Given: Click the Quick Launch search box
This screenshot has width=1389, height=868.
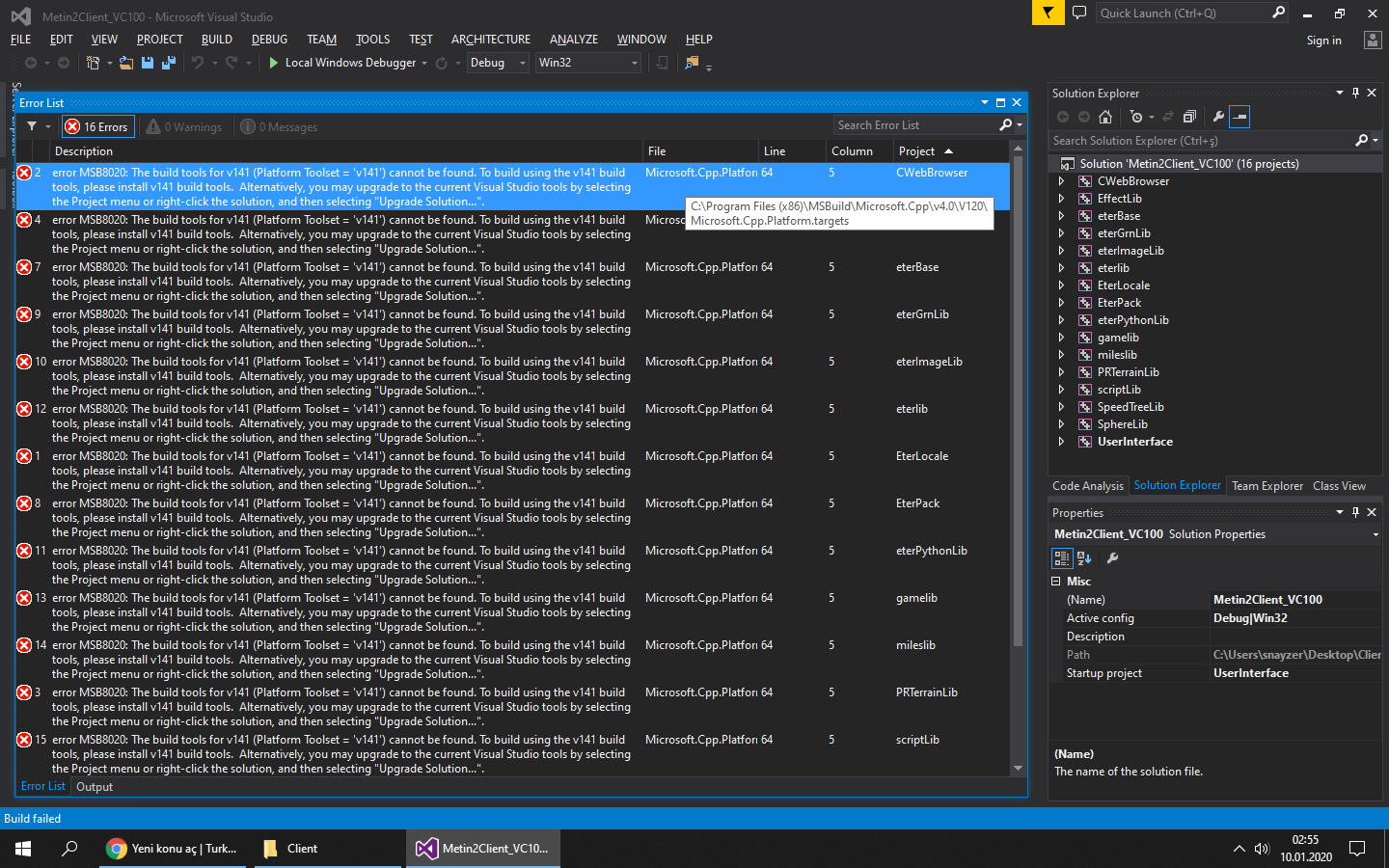Looking at the screenshot, I should (1185, 13).
